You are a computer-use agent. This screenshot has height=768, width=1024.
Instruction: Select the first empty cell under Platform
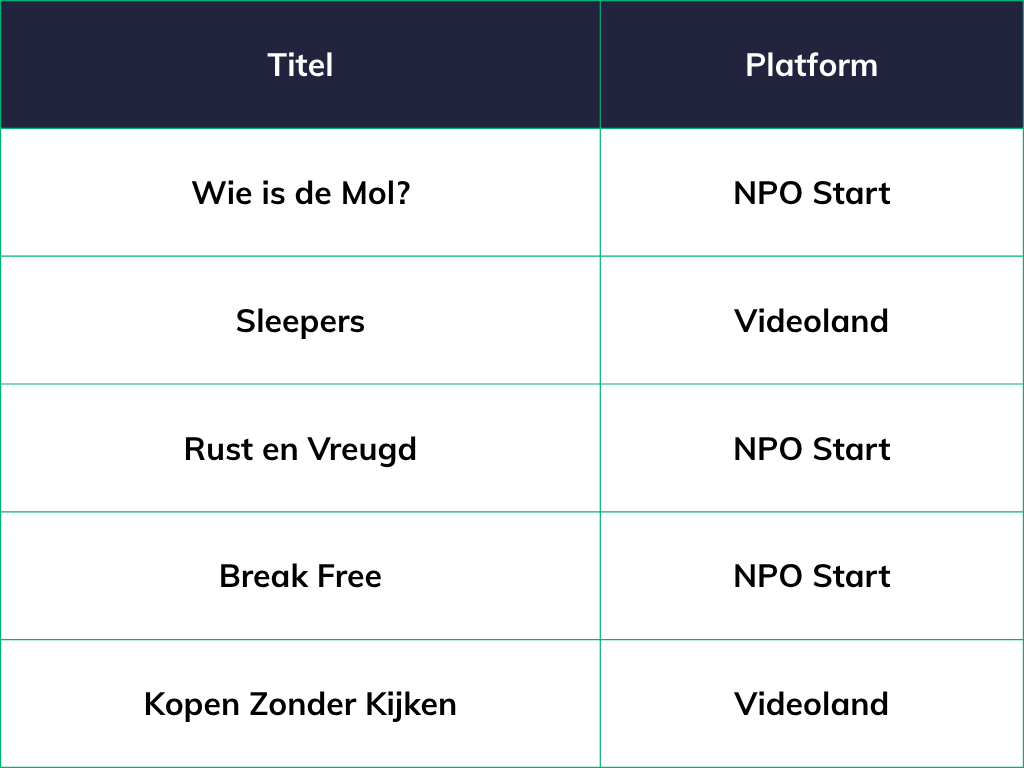pos(811,192)
